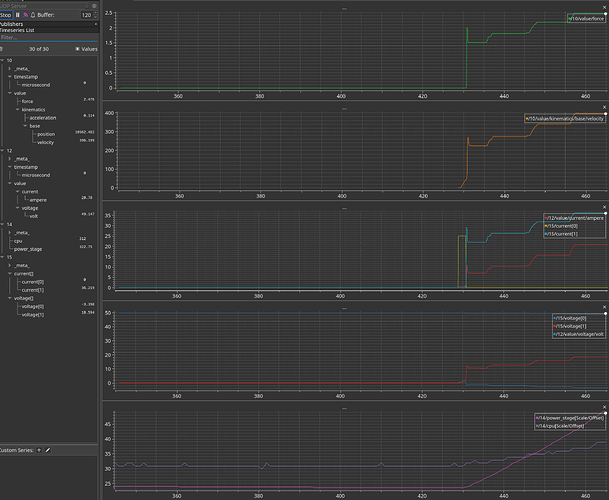Close the velocity plot with its X
The width and height of the screenshot is (609, 500).
pos(604,107)
